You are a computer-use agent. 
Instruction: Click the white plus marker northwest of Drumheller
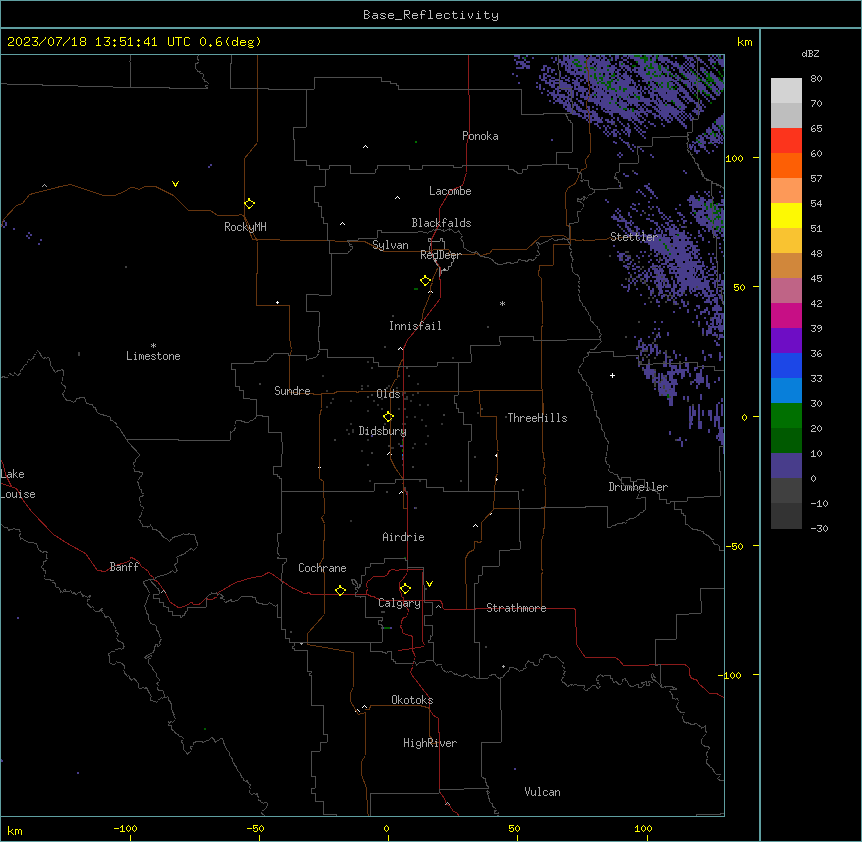click(612, 375)
